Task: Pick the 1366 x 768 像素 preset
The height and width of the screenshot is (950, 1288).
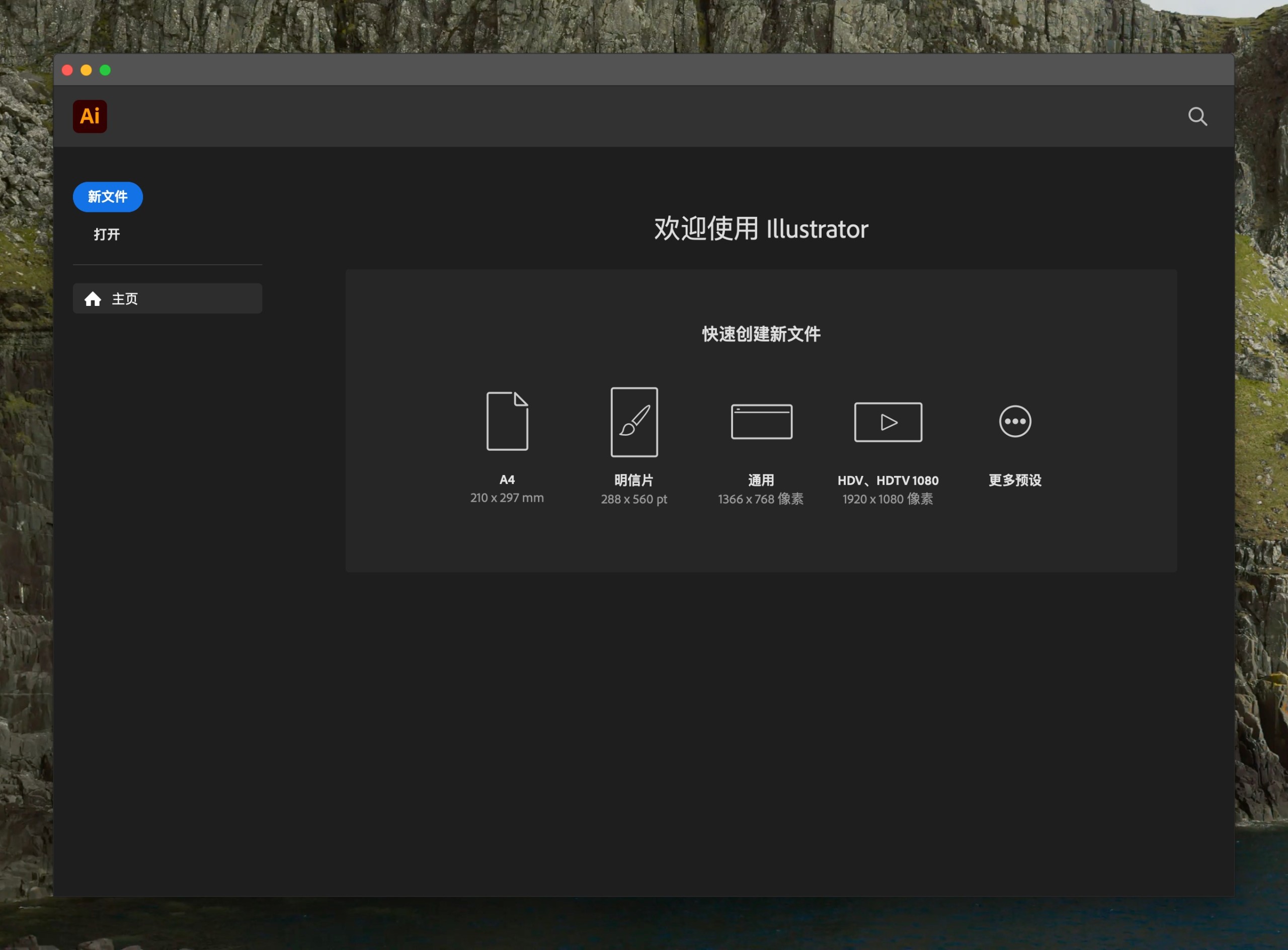Action: coord(761,499)
